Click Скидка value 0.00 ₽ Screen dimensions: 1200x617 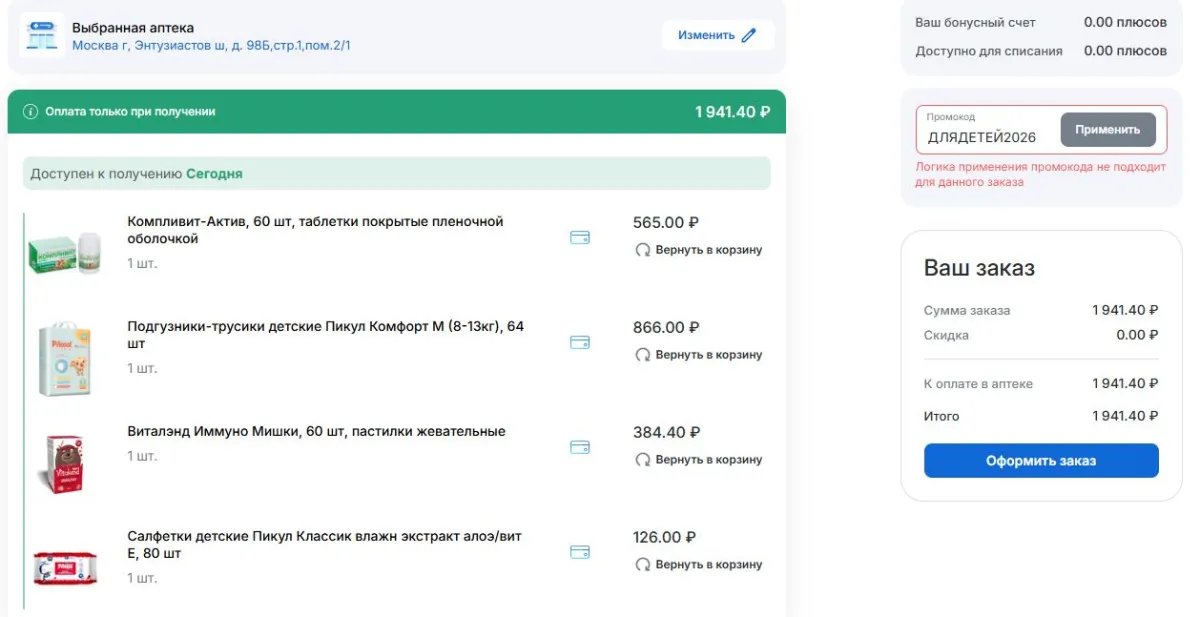(x=1137, y=335)
